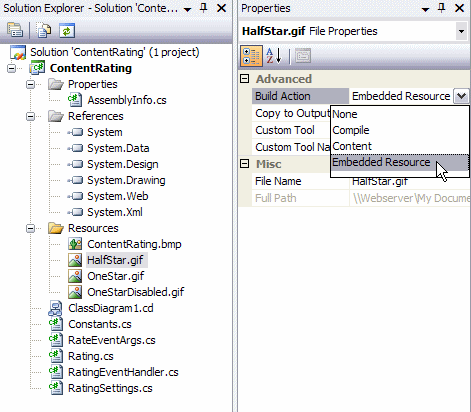Collapse the Resources folder node
The width and height of the screenshot is (471, 412).
(30, 228)
